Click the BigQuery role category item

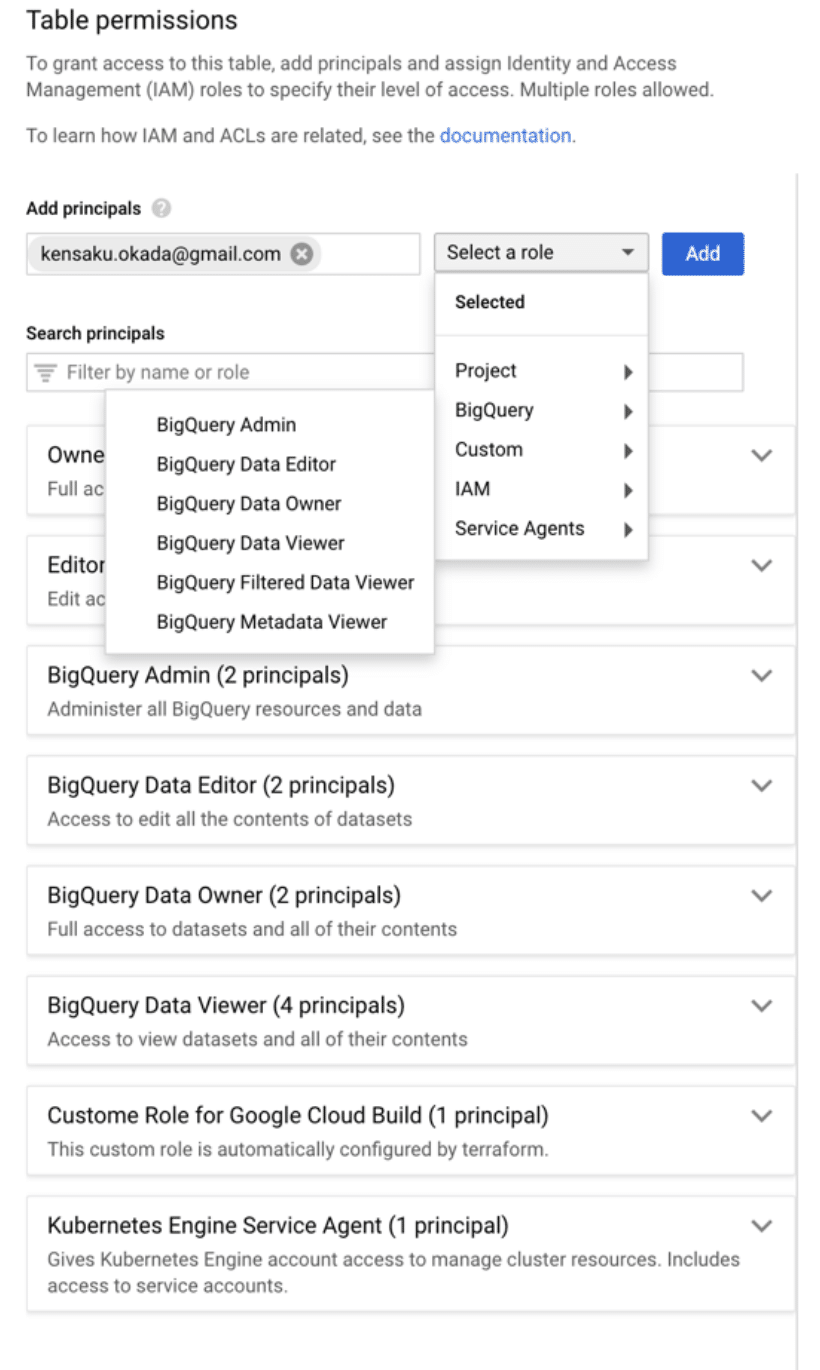pos(541,410)
